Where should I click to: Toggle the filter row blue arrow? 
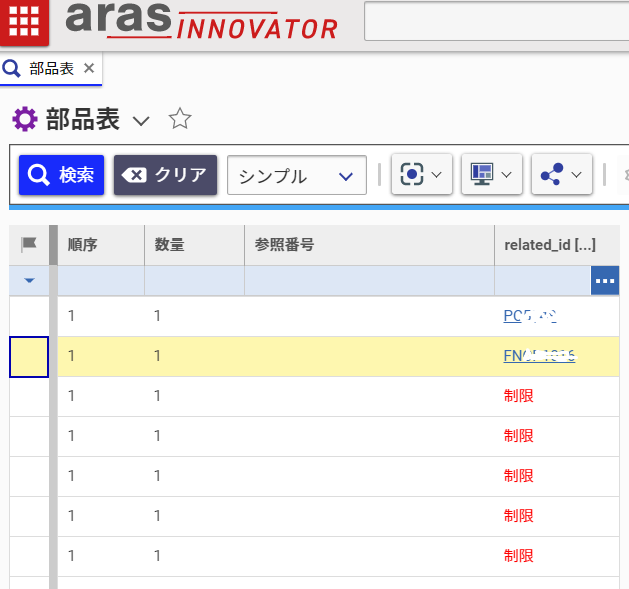pos(29,281)
